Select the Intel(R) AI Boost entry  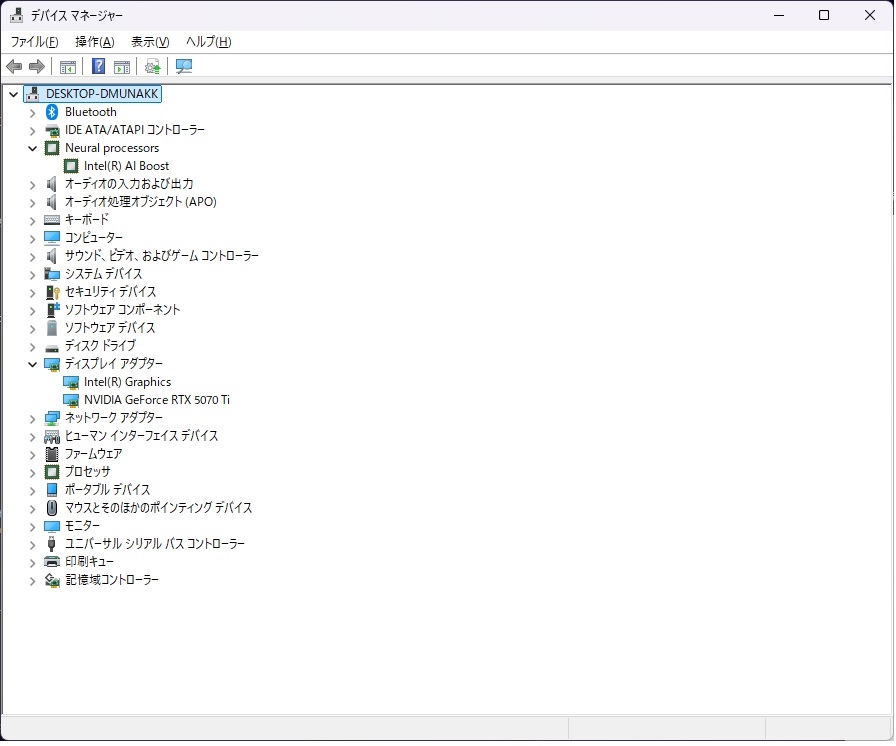(x=126, y=166)
